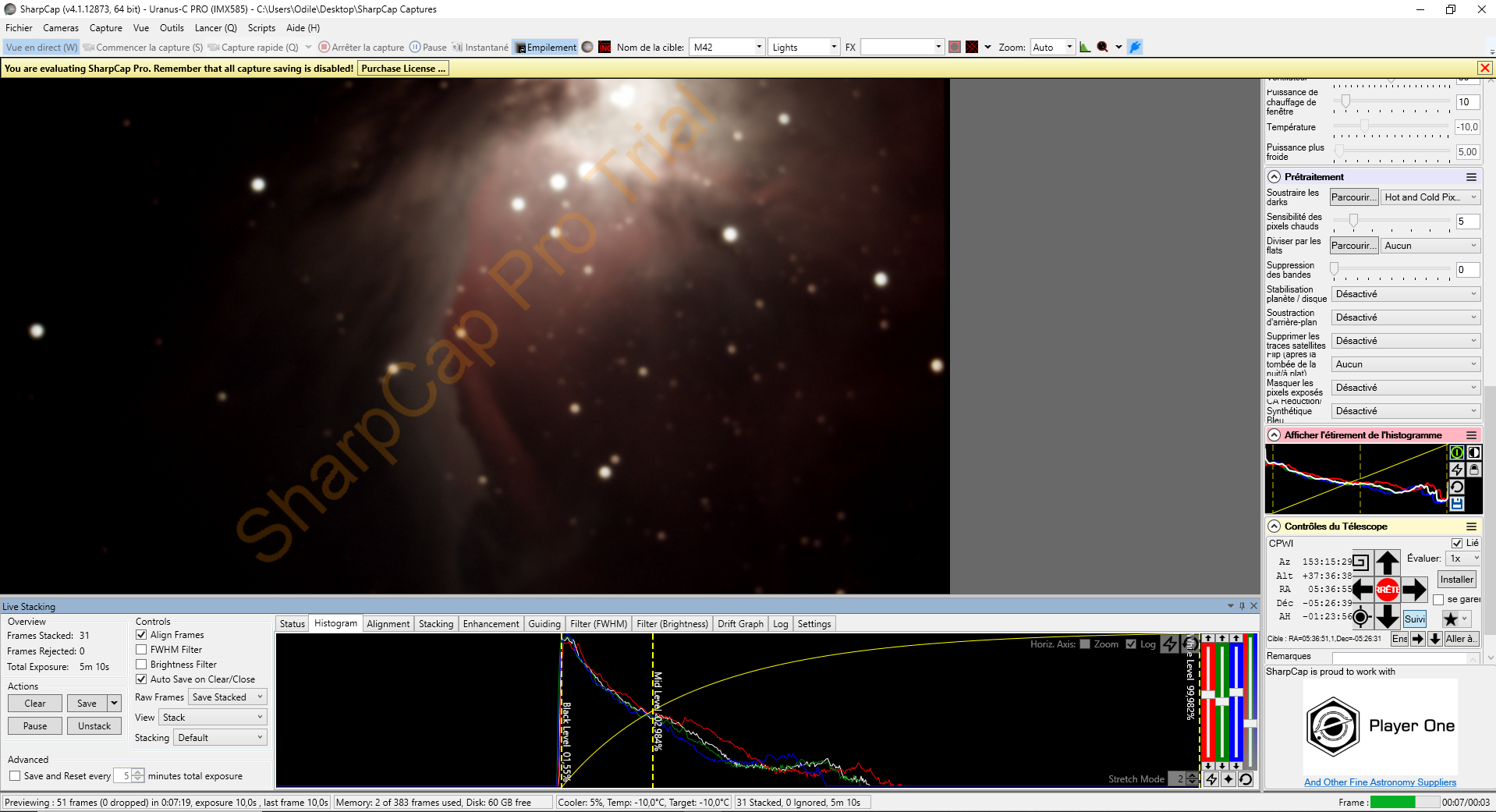Click reset arrow icon below colour sliders

tap(1246, 778)
